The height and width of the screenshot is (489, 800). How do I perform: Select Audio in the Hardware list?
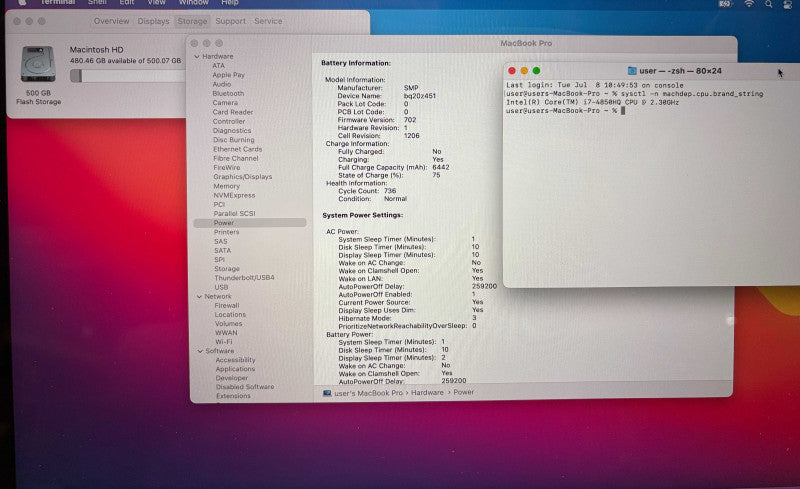(222, 84)
